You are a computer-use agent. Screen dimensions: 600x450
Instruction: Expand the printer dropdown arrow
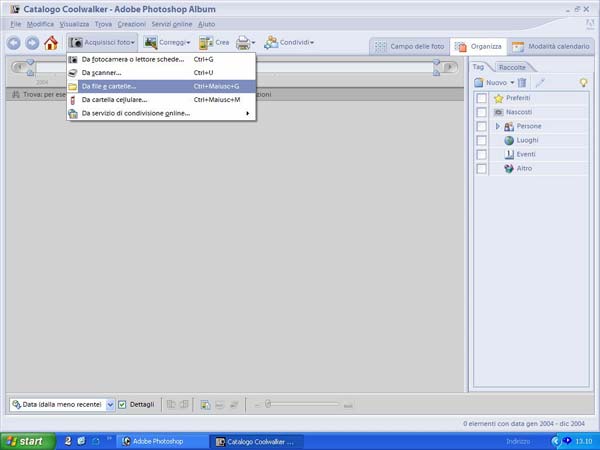point(253,43)
